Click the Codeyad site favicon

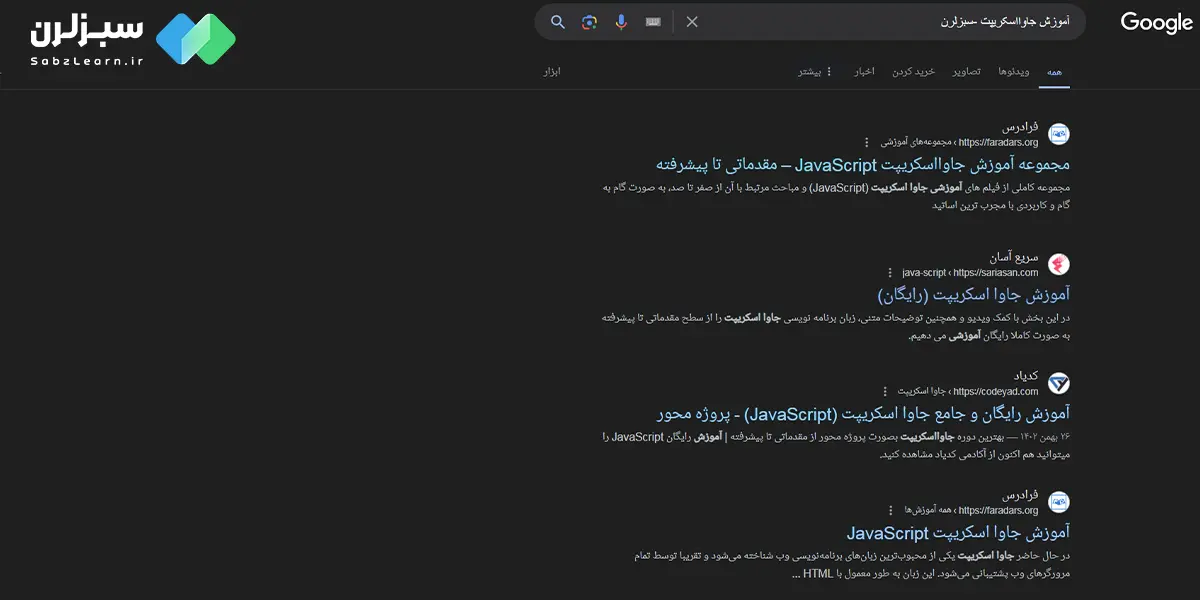point(1058,383)
